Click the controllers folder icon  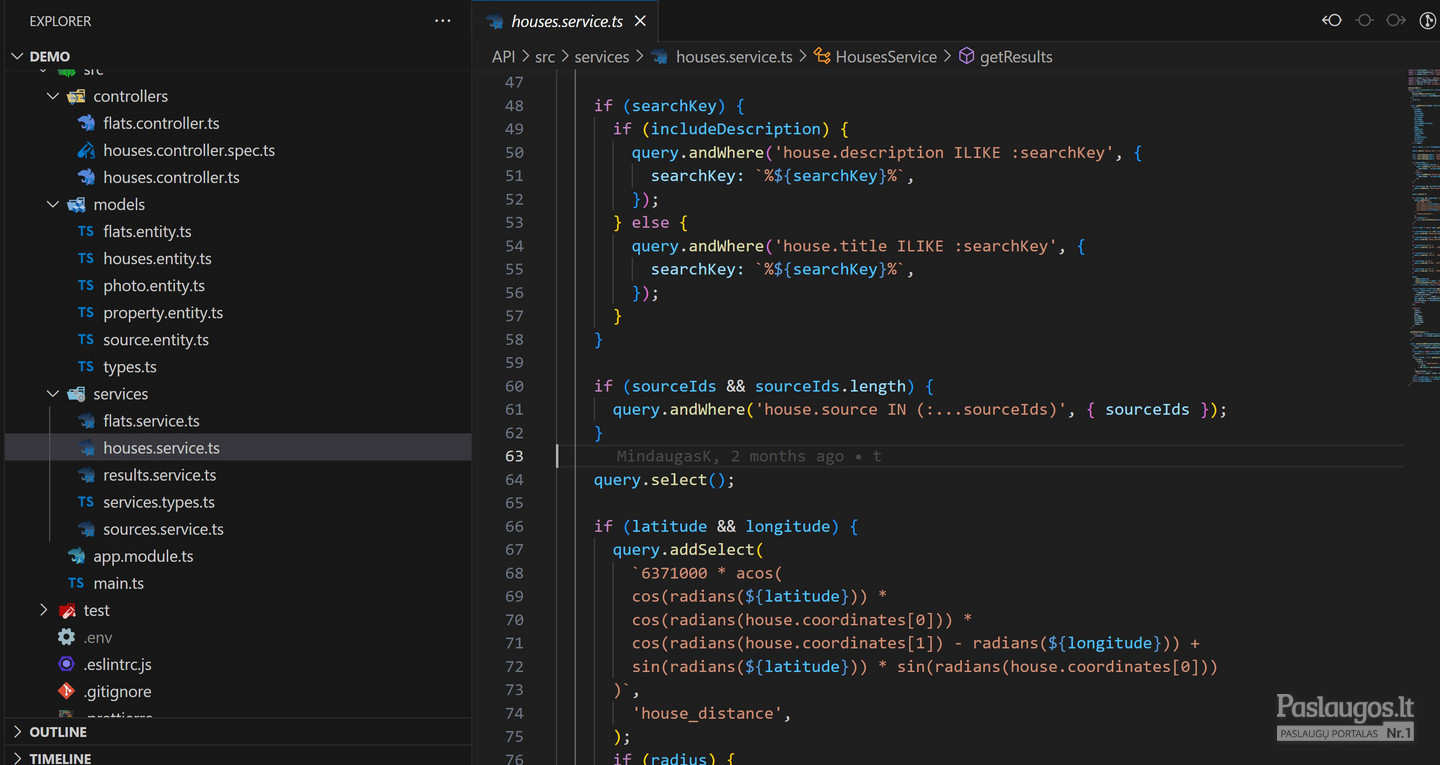(76, 96)
